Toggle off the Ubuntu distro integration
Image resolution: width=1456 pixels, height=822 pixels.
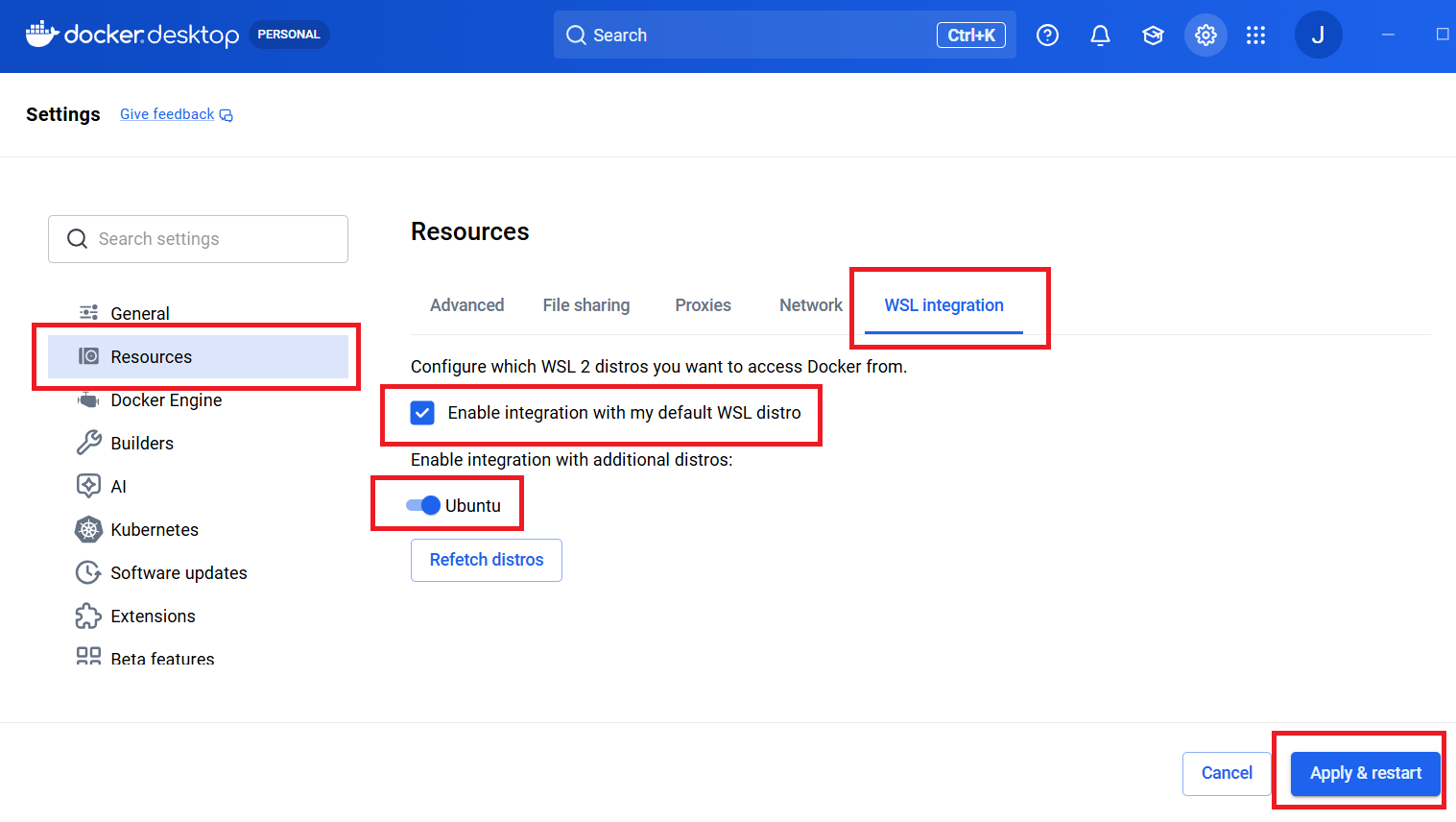pos(422,505)
